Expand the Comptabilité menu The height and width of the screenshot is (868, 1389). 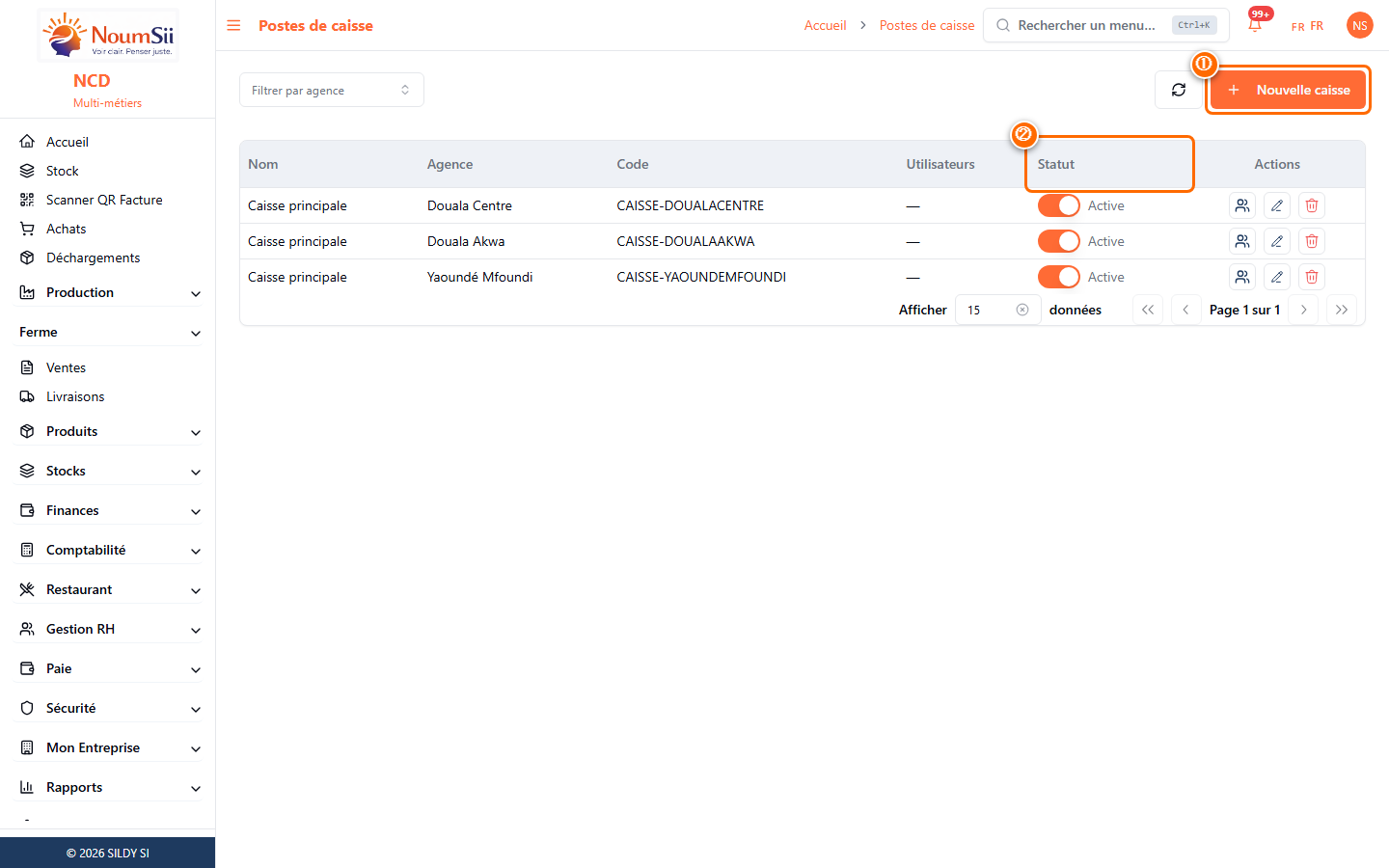tap(110, 550)
